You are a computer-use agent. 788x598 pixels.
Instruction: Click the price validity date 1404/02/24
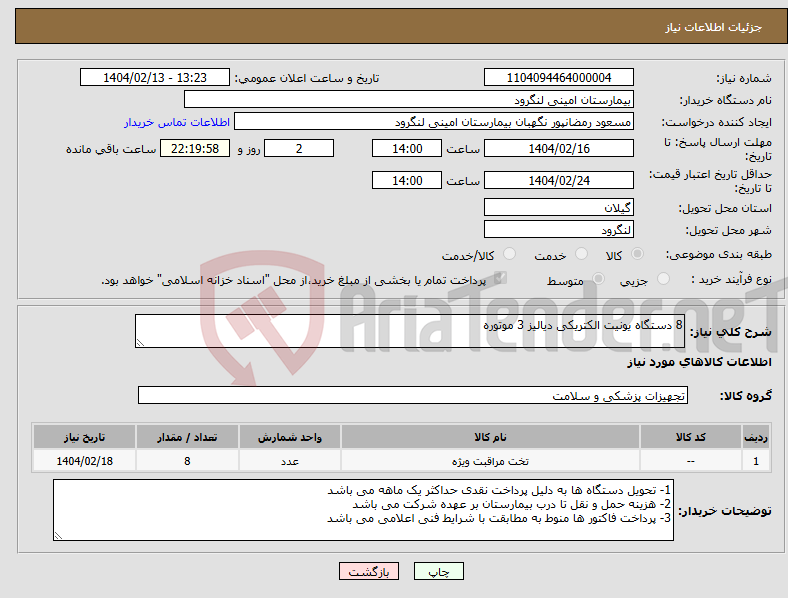pyautogui.click(x=559, y=180)
